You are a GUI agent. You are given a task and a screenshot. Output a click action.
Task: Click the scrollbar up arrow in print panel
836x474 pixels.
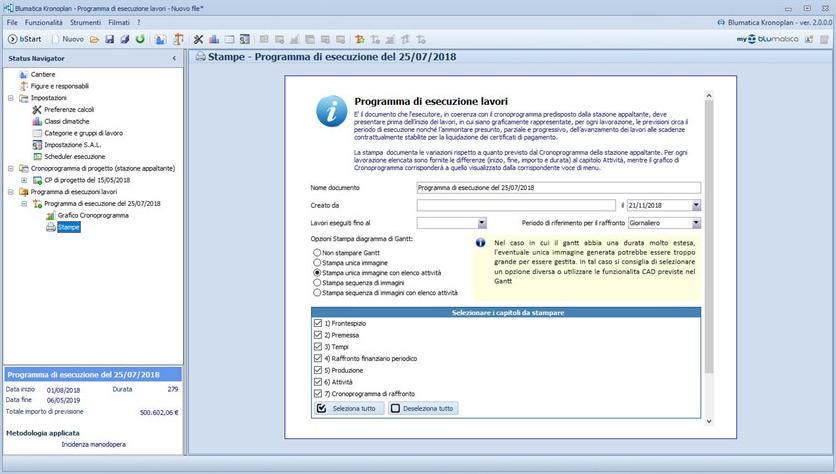tap(709, 95)
